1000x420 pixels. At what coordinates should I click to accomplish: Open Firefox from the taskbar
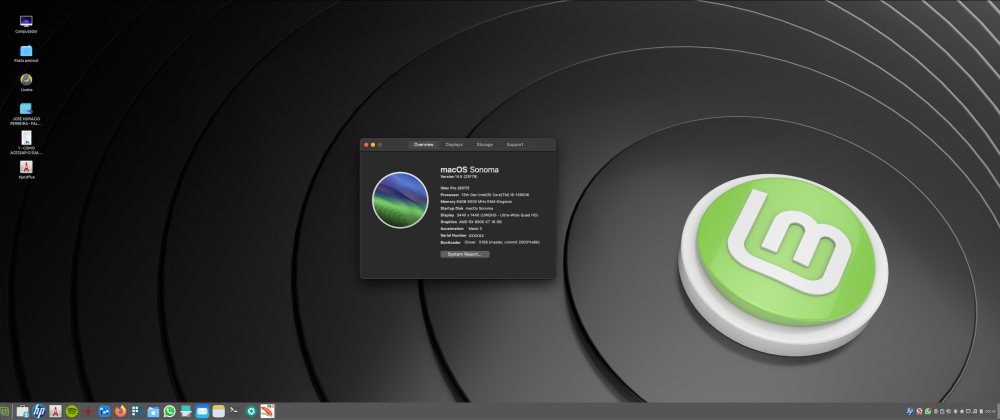pos(121,411)
